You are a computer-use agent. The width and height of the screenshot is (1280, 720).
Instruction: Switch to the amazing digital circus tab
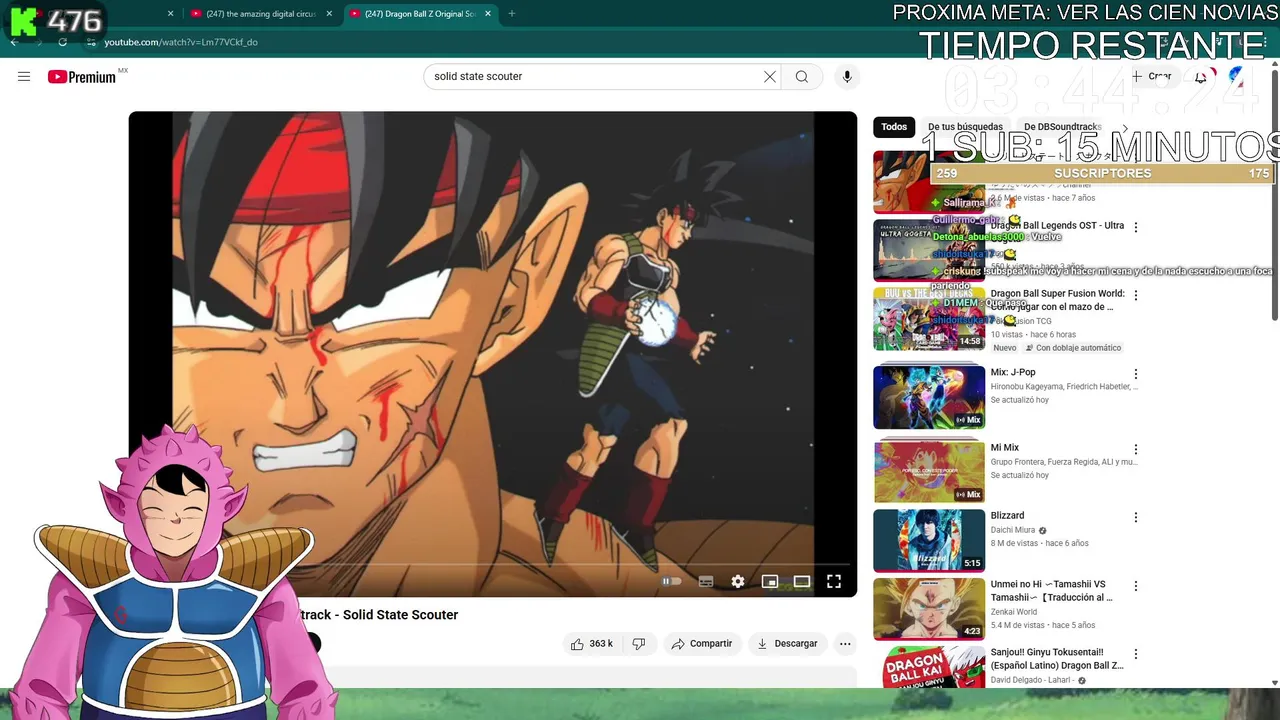260,14
